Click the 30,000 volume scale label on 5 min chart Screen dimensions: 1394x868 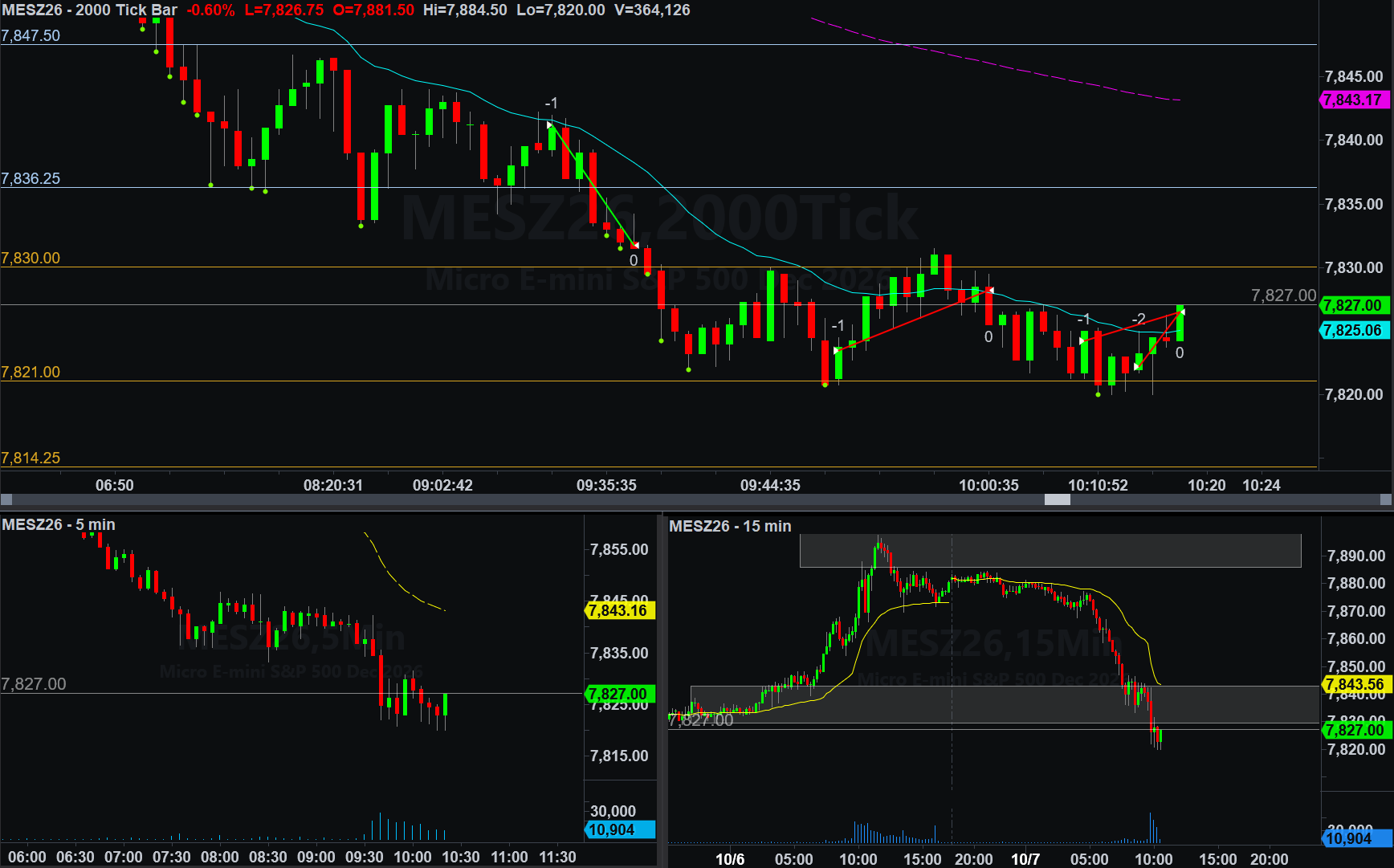coord(613,811)
